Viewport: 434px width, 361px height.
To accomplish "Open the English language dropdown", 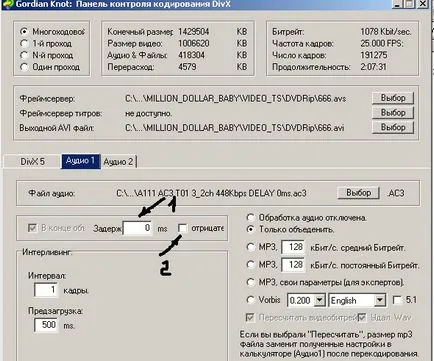I will (x=380, y=301).
